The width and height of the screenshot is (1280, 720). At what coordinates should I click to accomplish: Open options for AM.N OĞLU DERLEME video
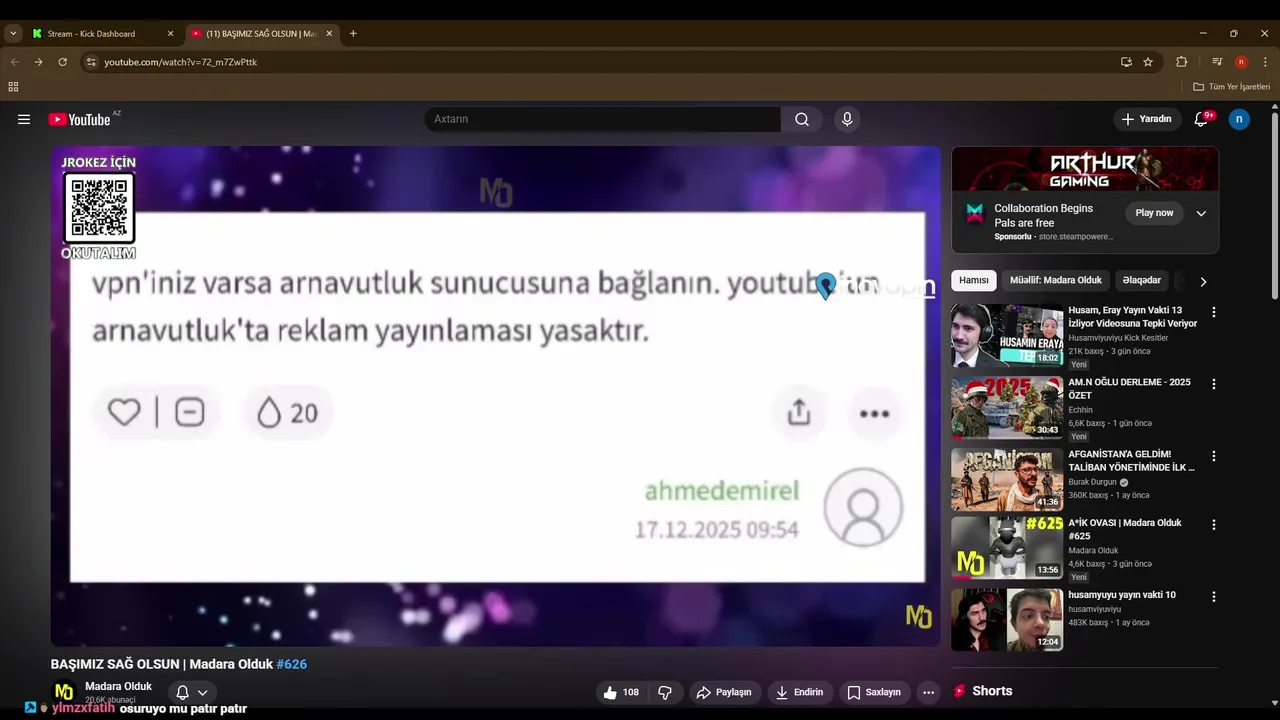[1214, 384]
